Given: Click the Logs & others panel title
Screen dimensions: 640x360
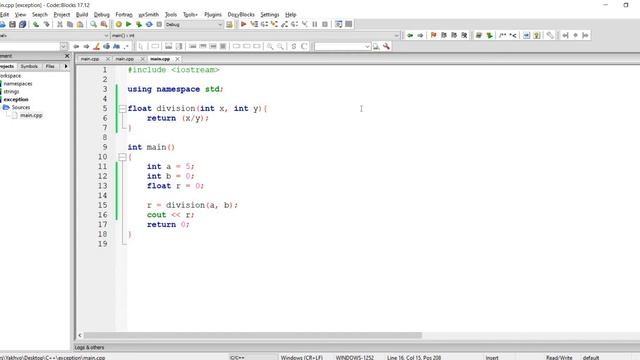Looking at the screenshot, I should pos(89,347).
